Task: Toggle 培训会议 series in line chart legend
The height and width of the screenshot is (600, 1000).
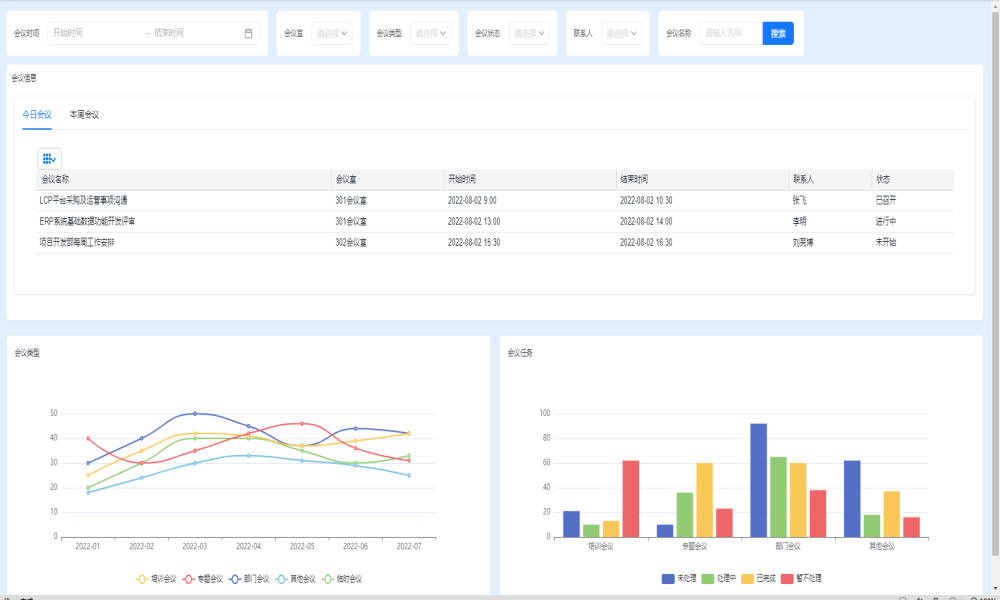Action: tap(156, 579)
